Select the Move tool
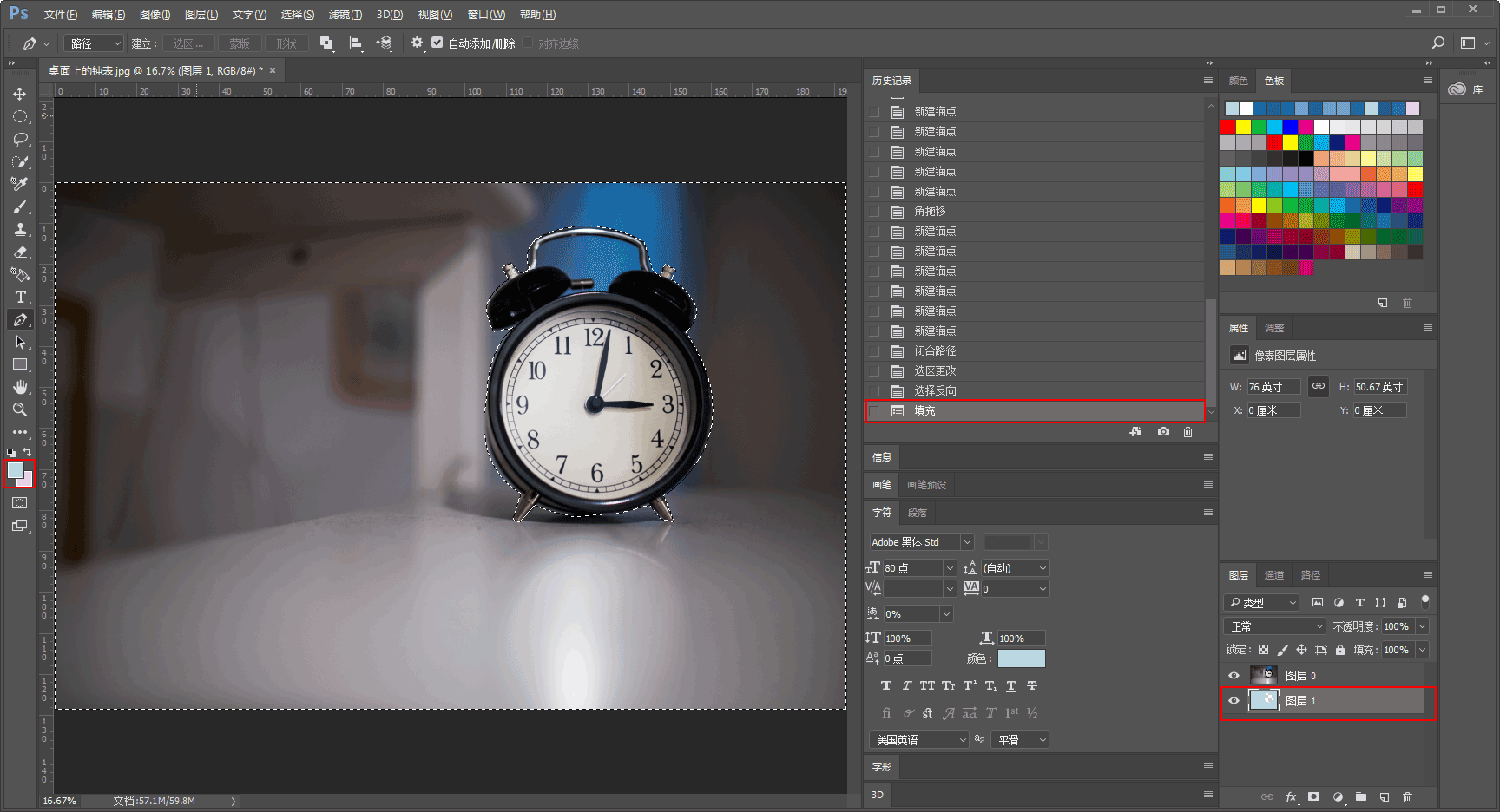Viewport: 1500px width, 812px height. point(19,94)
